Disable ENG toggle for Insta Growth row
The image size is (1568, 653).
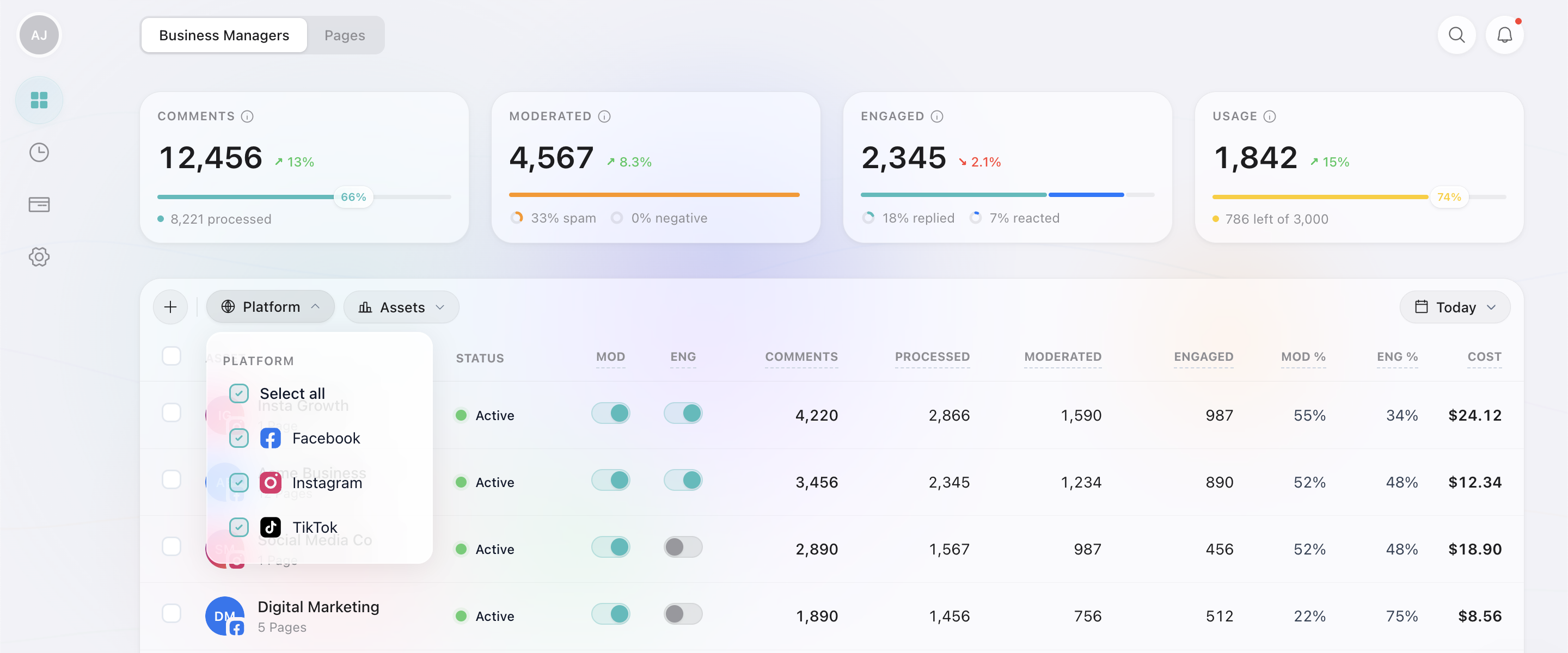point(683,412)
